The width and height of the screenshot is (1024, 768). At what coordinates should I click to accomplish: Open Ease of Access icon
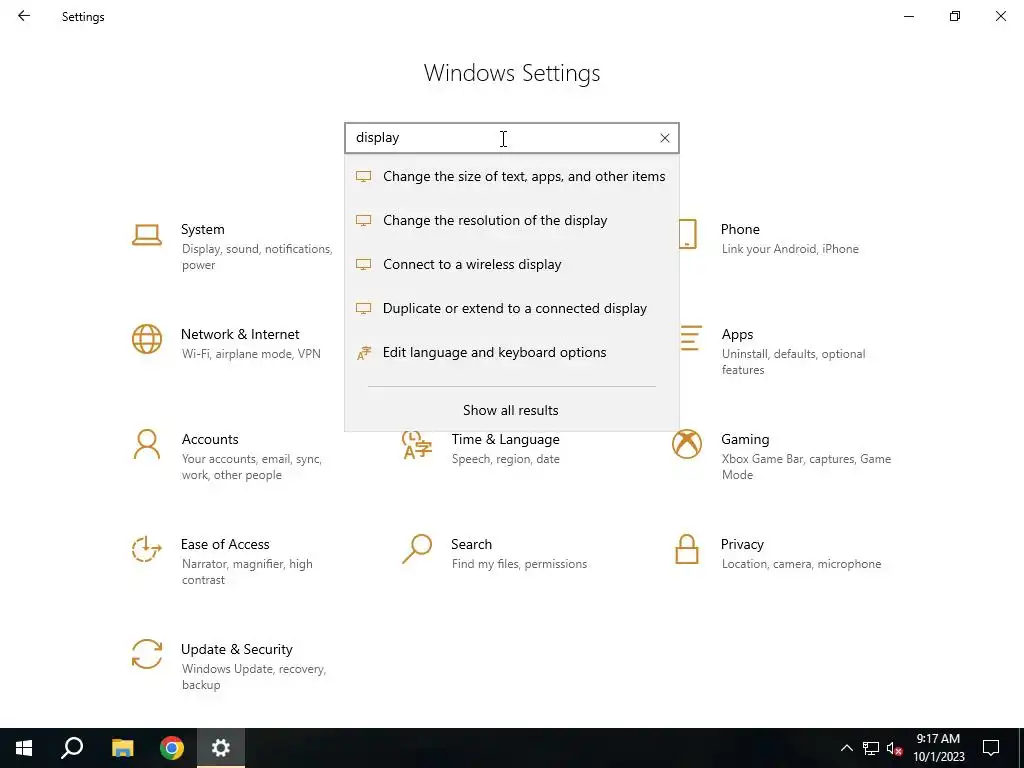click(146, 549)
